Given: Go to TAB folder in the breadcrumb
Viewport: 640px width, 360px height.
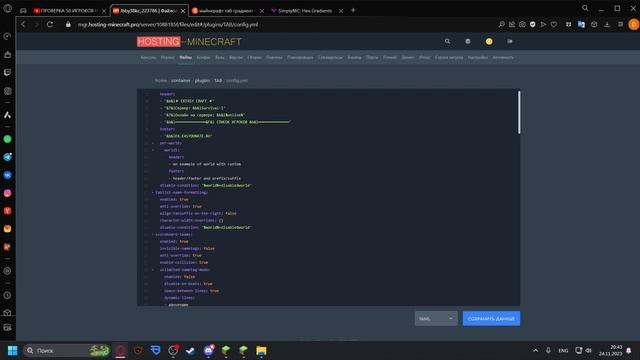Looking at the screenshot, I should tap(218, 80).
